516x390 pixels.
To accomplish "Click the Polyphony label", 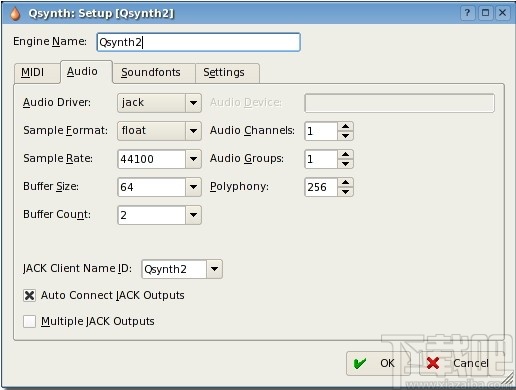I will pyautogui.click(x=239, y=187).
